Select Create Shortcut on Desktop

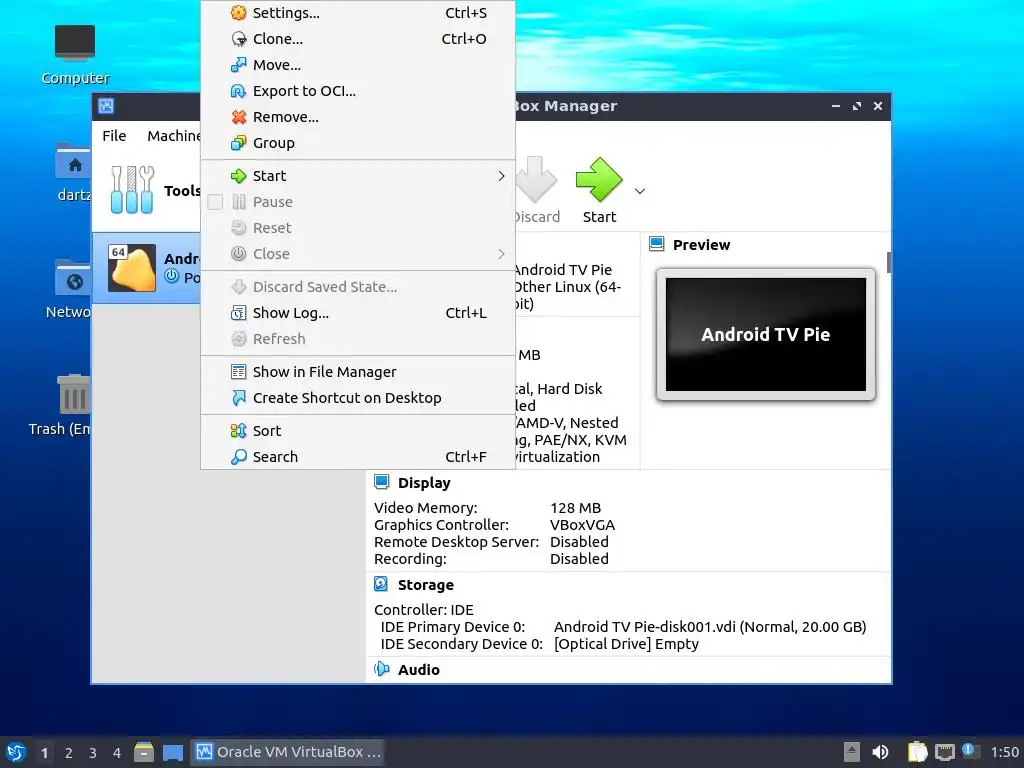click(358, 398)
